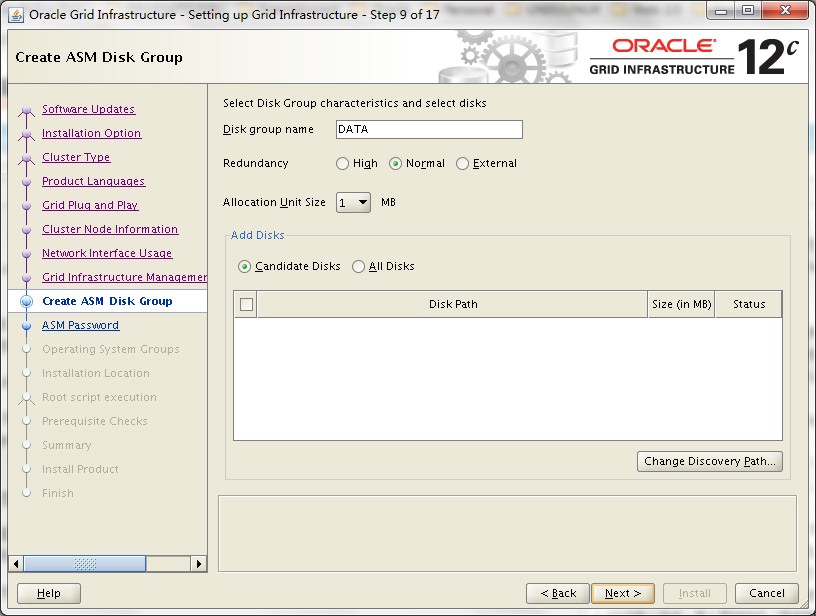Tick the select-all checkbox in disk table header
The image size is (816, 616).
click(246, 304)
